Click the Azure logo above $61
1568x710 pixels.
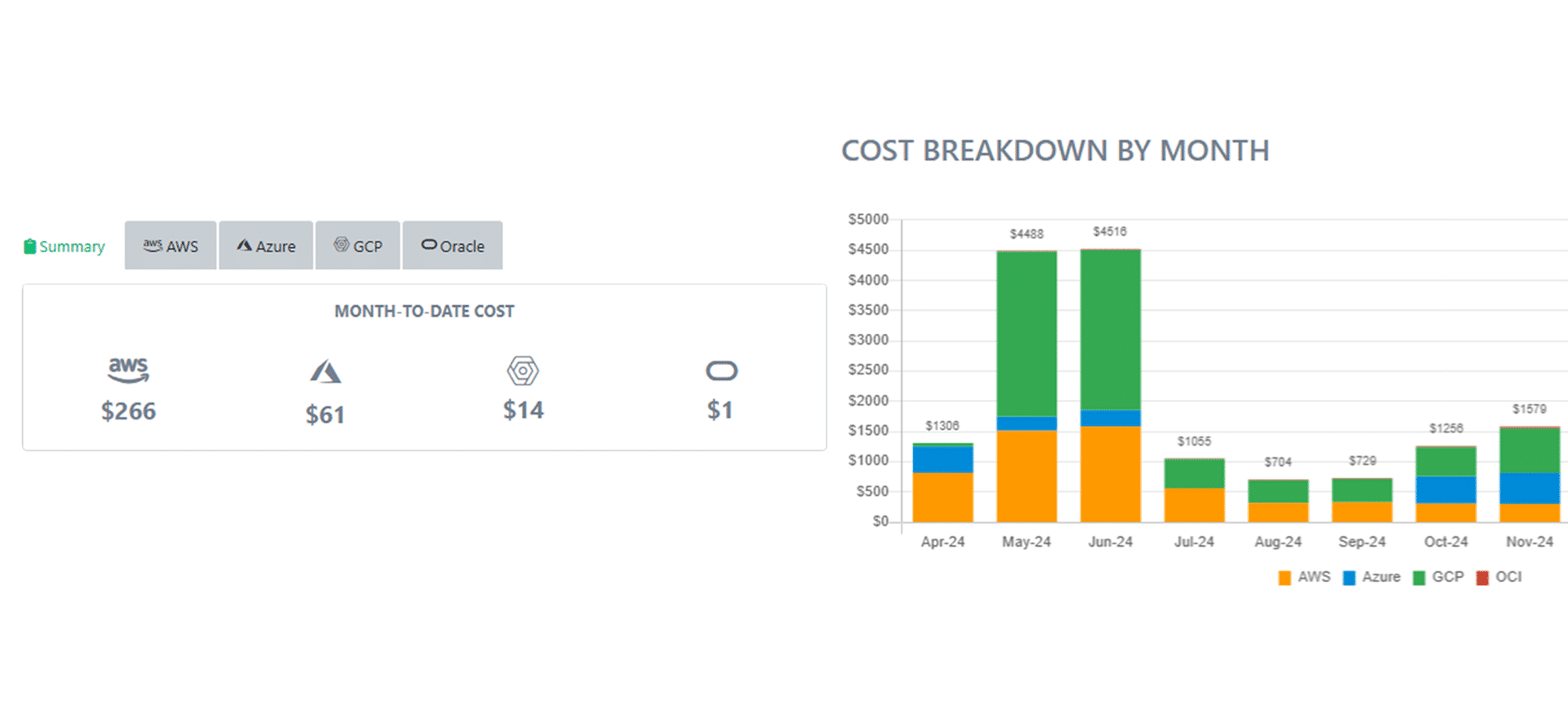pyautogui.click(x=325, y=371)
